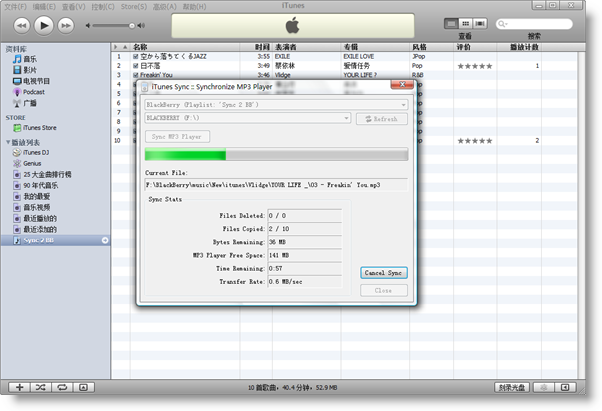Click the next track fast-forward button

(x=66, y=26)
